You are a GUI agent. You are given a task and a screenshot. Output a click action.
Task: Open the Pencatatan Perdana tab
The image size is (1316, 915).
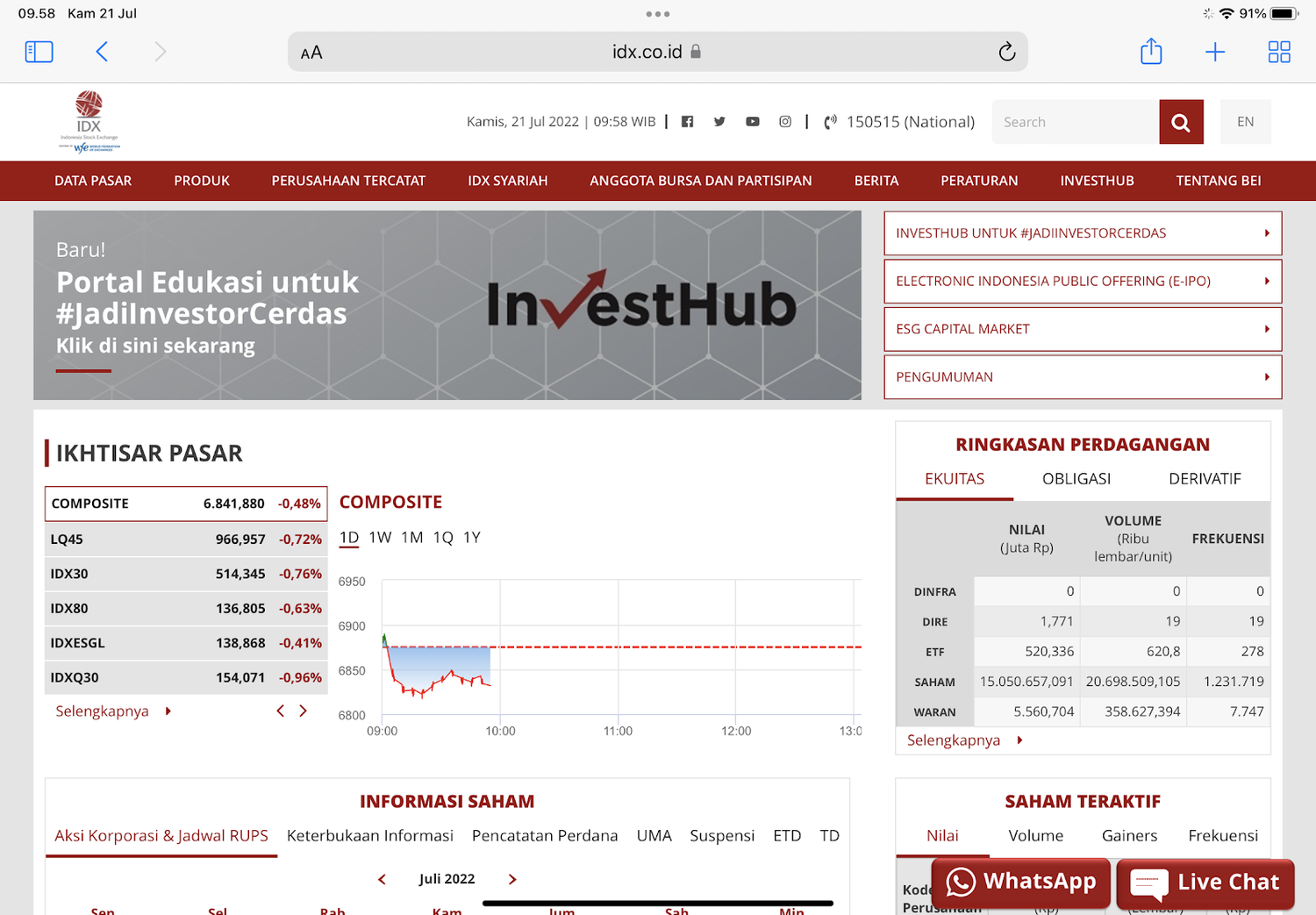545,836
